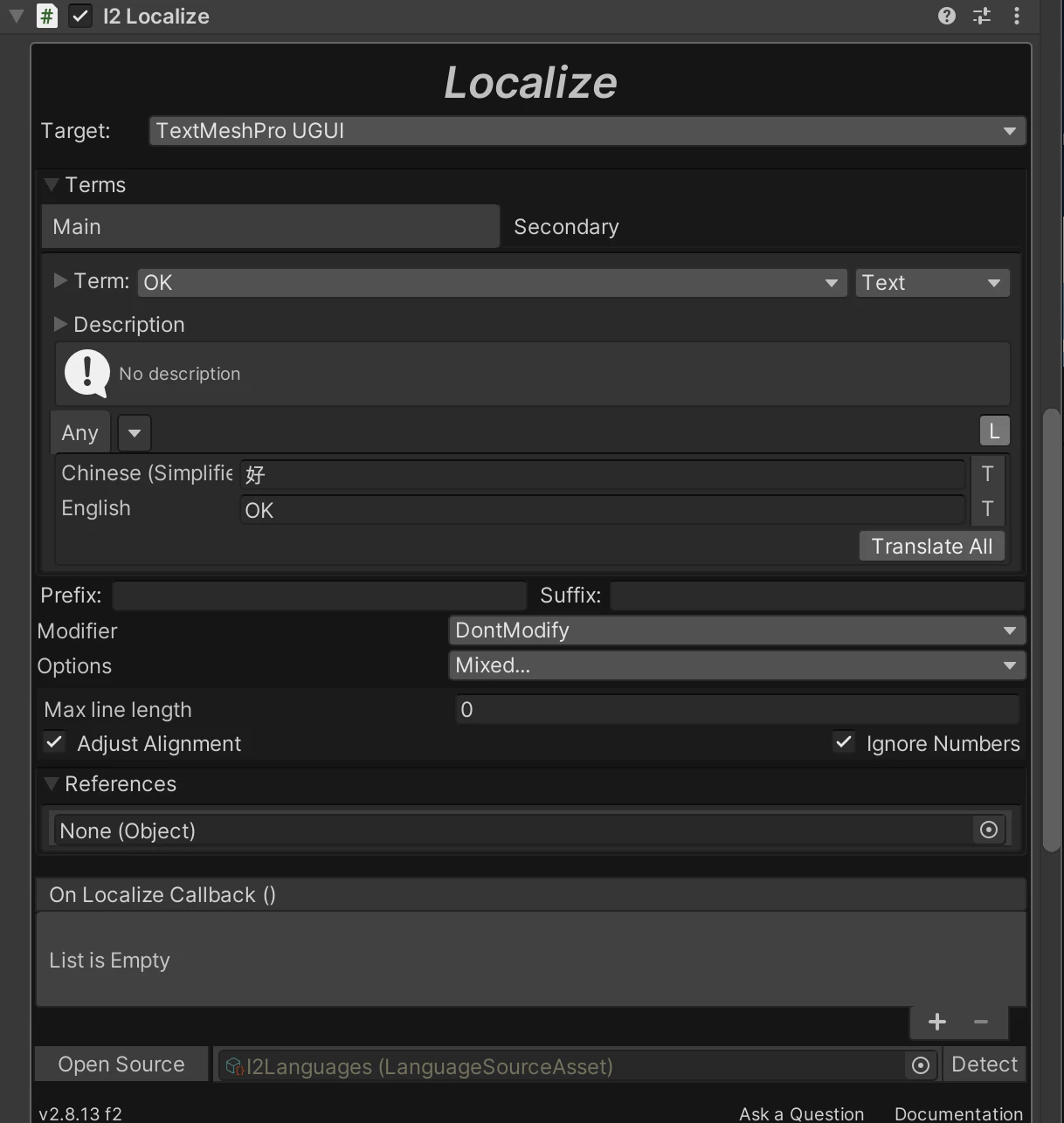Open object picker for I2Languages source
Screen dimensions: 1064x1123
[x=921, y=1065]
